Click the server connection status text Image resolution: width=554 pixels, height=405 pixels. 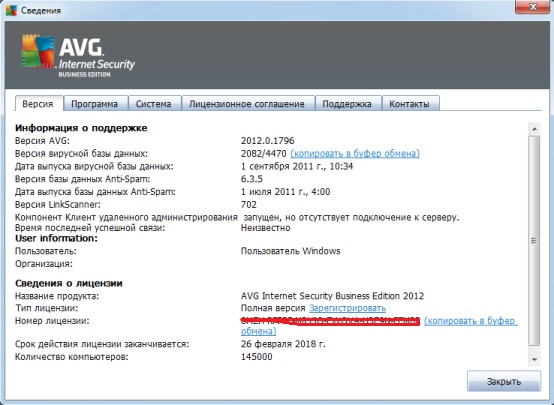(x=352, y=217)
